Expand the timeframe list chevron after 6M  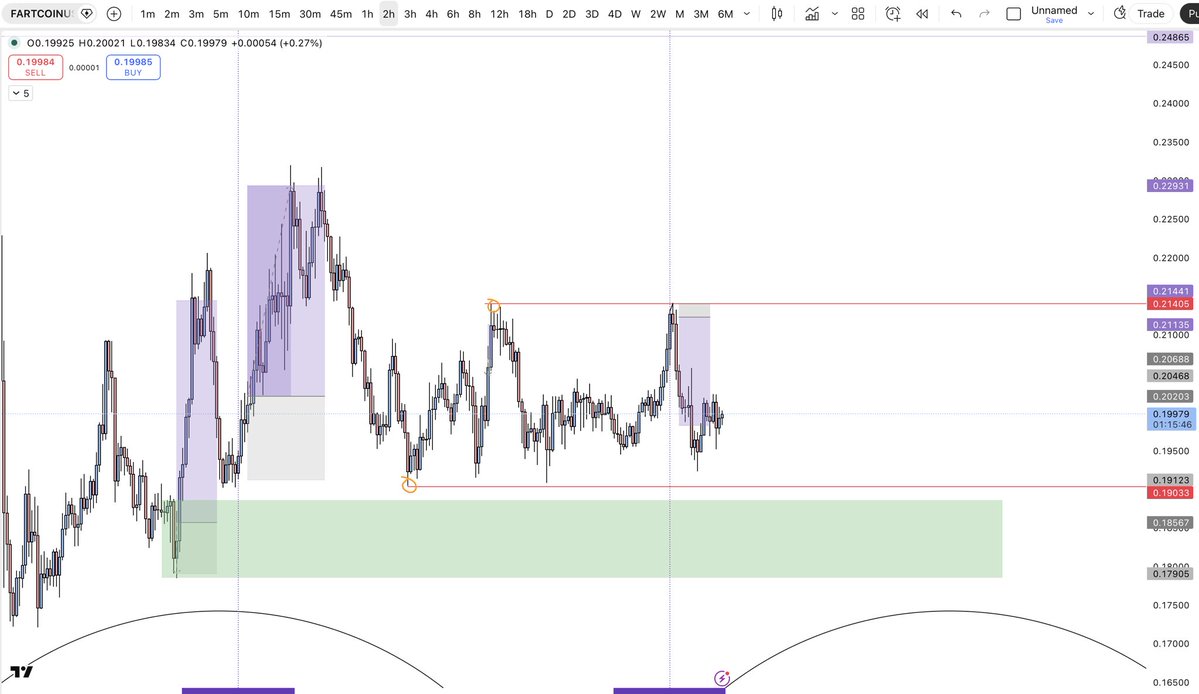[747, 14]
